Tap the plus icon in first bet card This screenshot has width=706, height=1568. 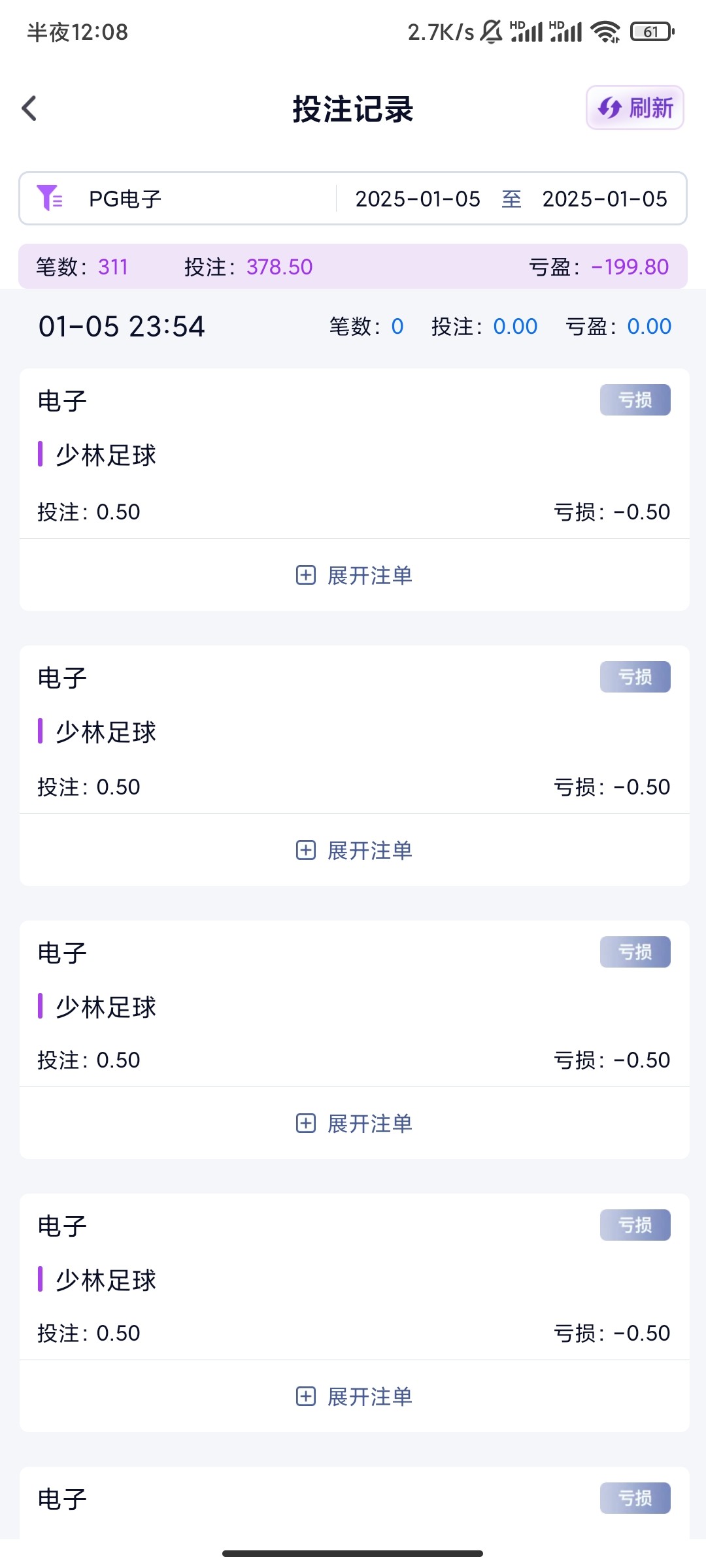point(306,575)
